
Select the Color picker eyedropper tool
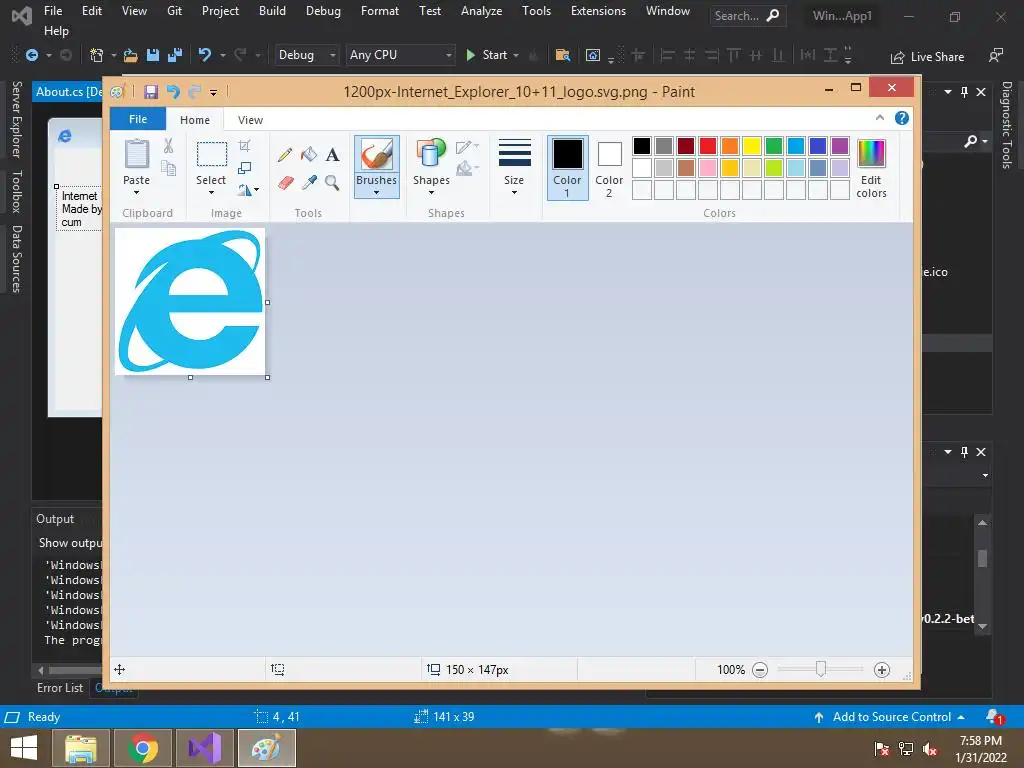[x=309, y=183]
